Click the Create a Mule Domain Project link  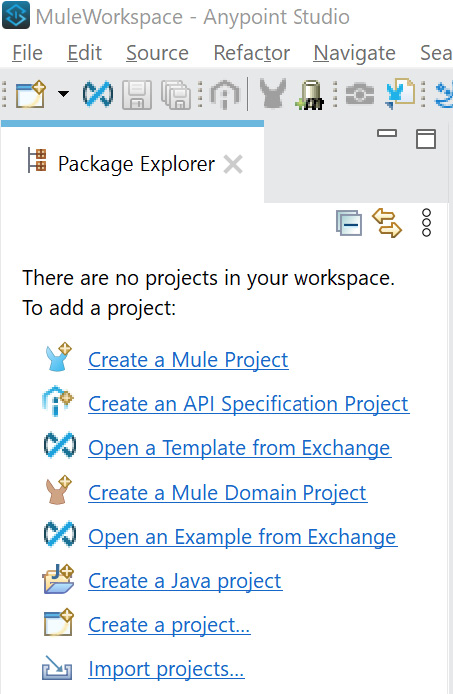tap(227, 493)
